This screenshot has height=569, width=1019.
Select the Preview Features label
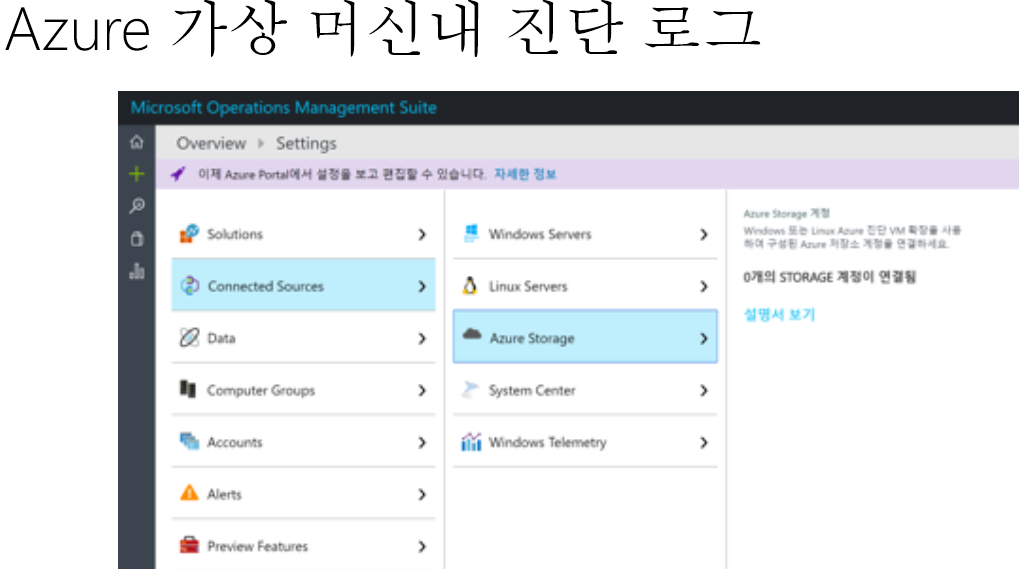tap(257, 546)
